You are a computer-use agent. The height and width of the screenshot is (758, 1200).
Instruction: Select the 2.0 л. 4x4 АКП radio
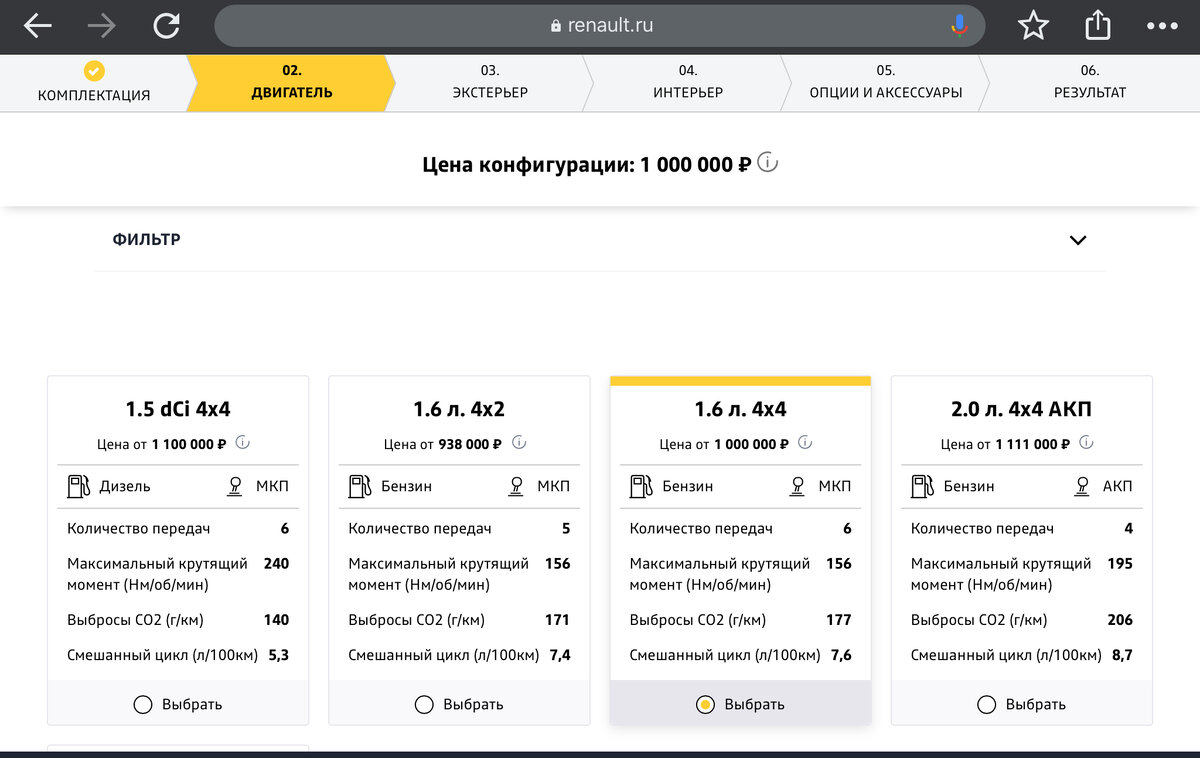(986, 705)
